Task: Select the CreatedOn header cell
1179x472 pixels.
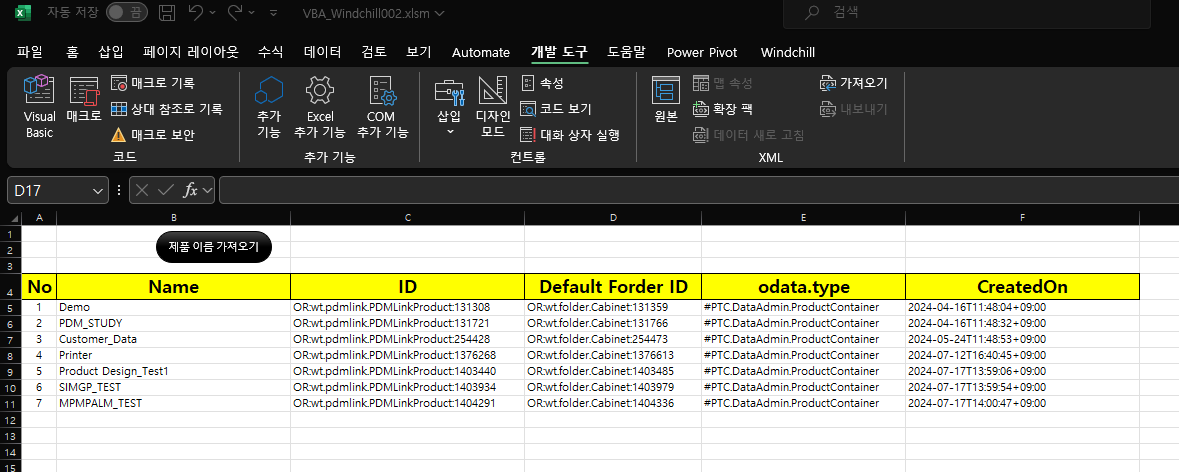Action: coord(1023,286)
